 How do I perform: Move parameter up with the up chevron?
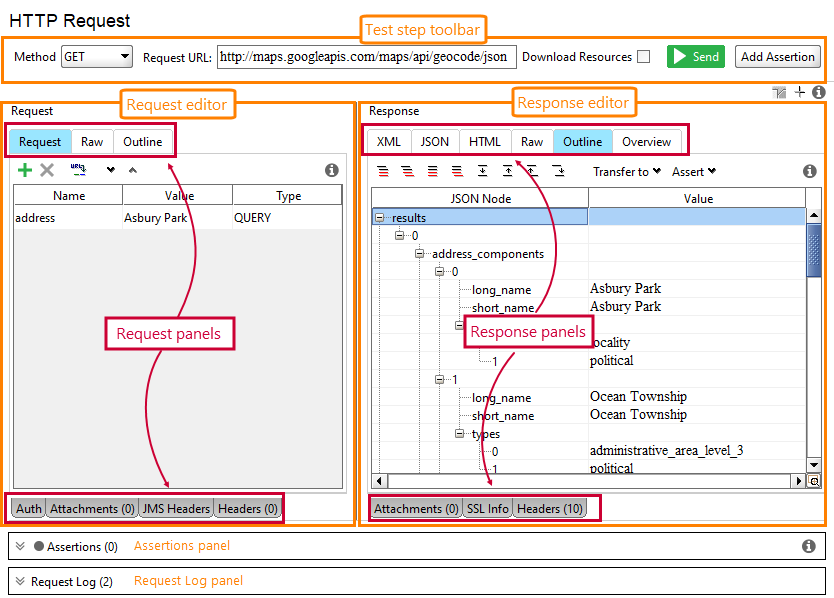(133, 170)
